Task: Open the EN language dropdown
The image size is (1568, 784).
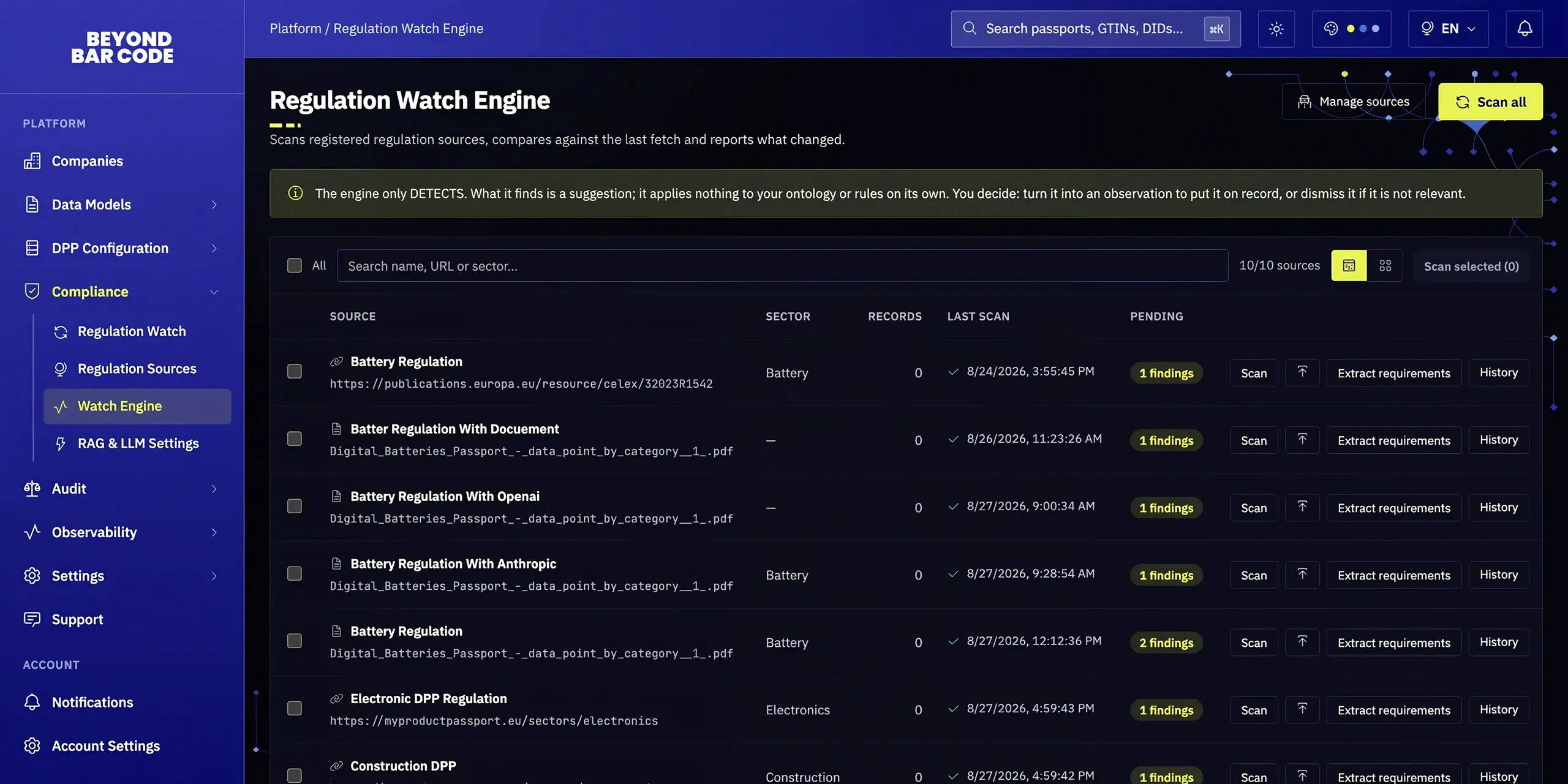Action: 1448,29
